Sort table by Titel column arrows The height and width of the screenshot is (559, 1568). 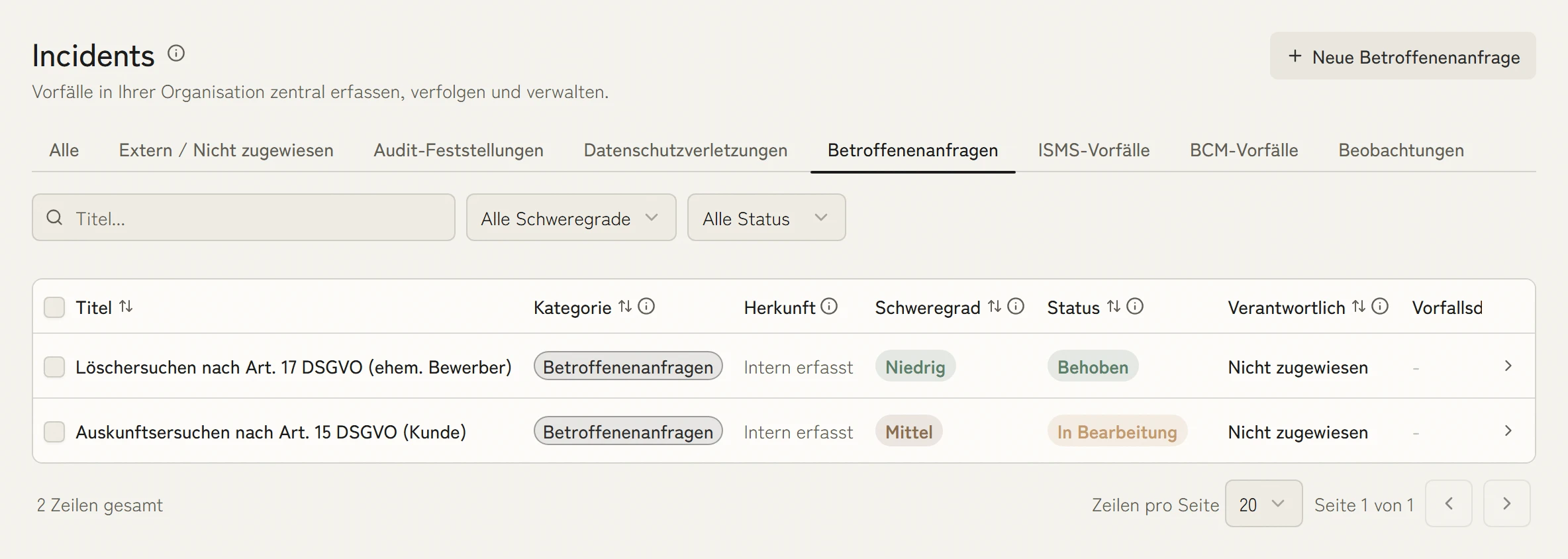pyautogui.click(x=126, y=307)
